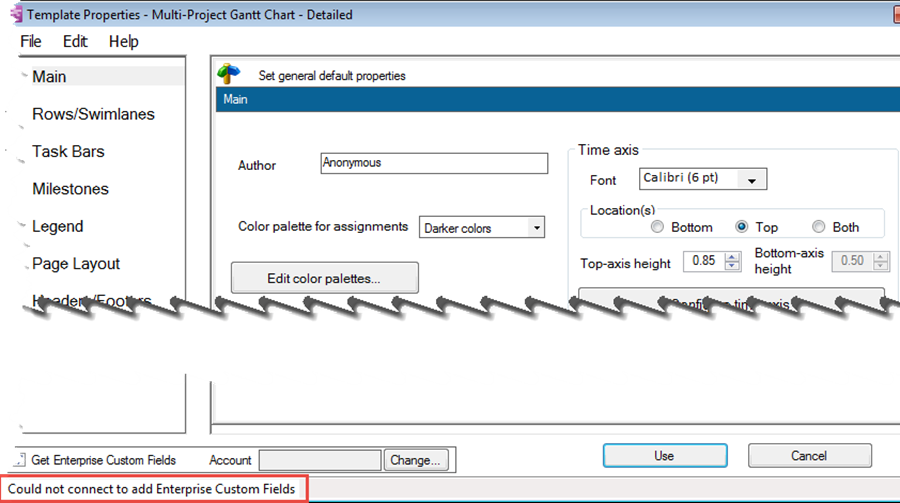The image size is (900, 503).
Task: Expand the time axis Font dropdown
Action: tap(751, 179)
